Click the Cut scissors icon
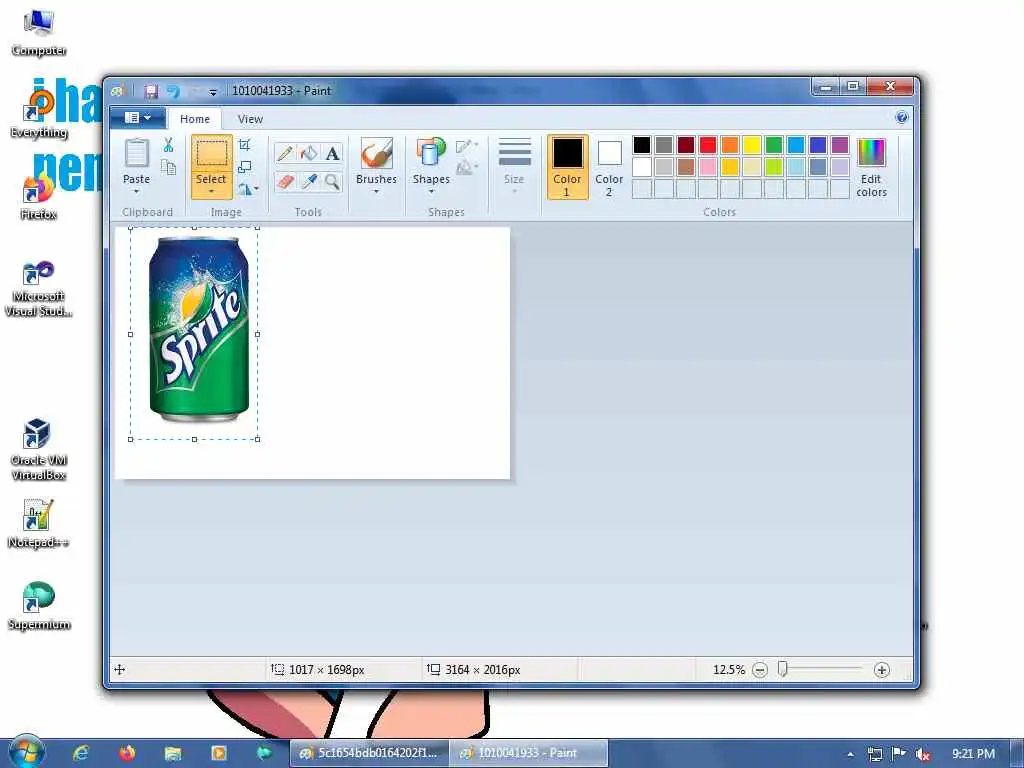Screen dimensions: 1024x768 [168, 145]
